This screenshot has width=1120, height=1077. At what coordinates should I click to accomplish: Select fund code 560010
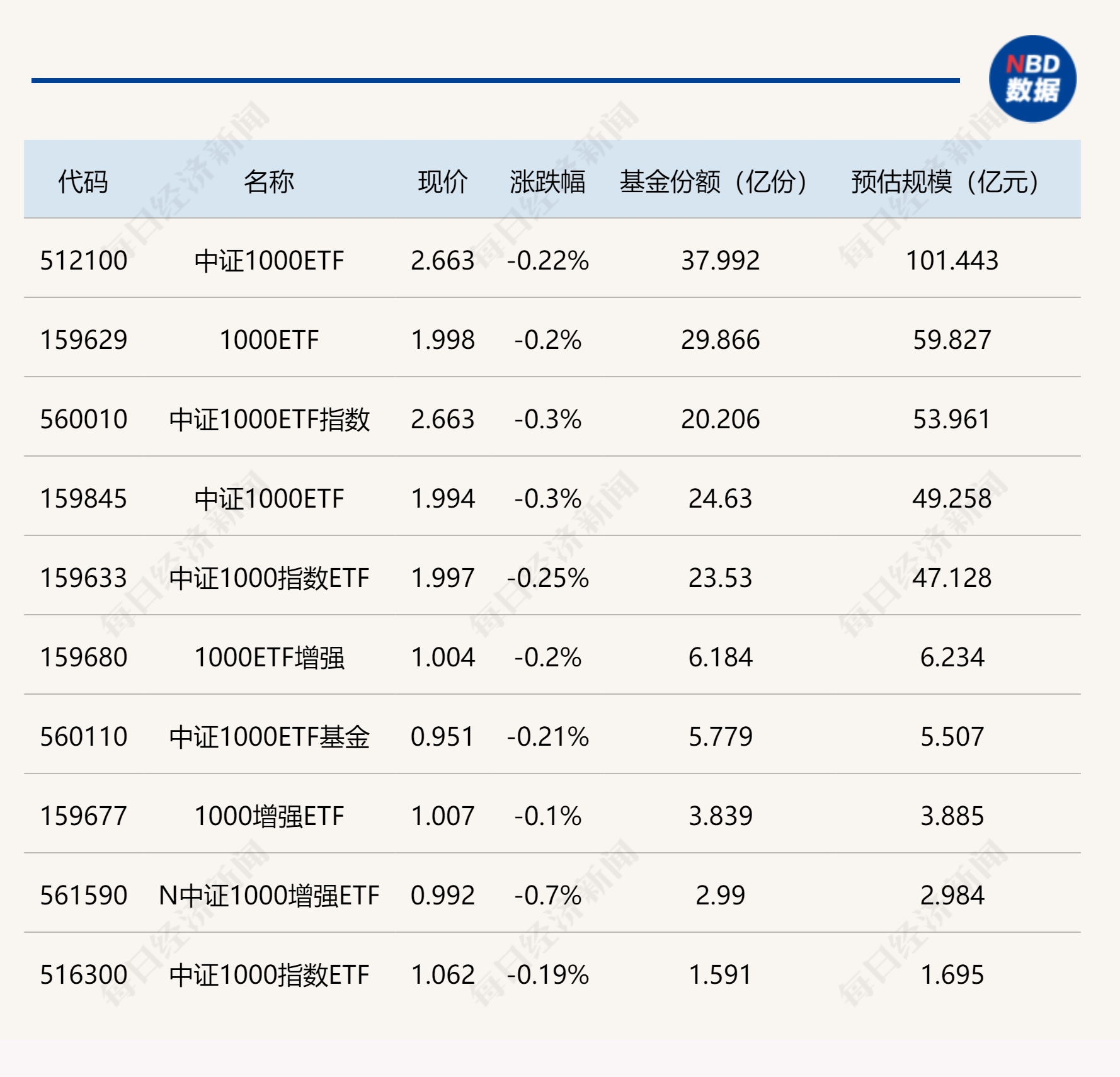(x=84, y=419)
